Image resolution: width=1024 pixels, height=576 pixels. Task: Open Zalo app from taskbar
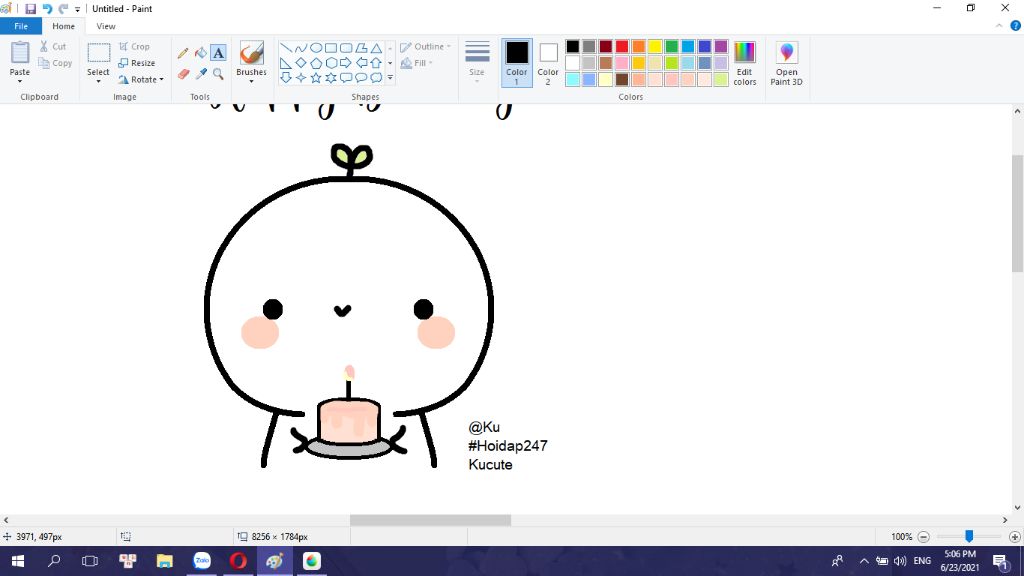202,561
